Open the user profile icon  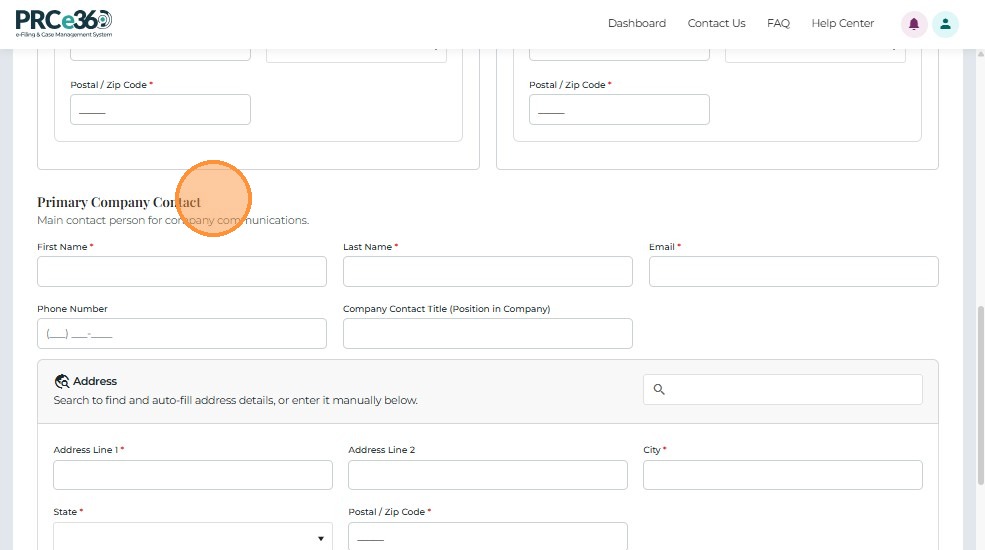tap(945, 24)
